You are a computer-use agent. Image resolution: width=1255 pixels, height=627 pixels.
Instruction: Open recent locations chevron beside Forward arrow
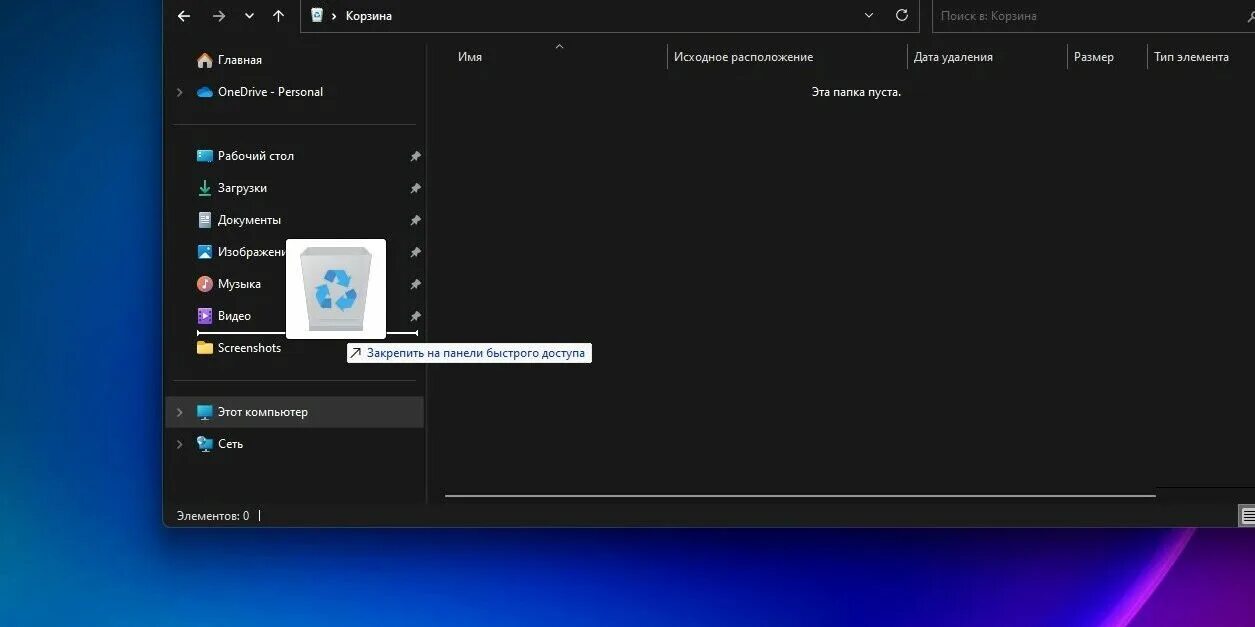pyautogui.click(x=249, y=16)
